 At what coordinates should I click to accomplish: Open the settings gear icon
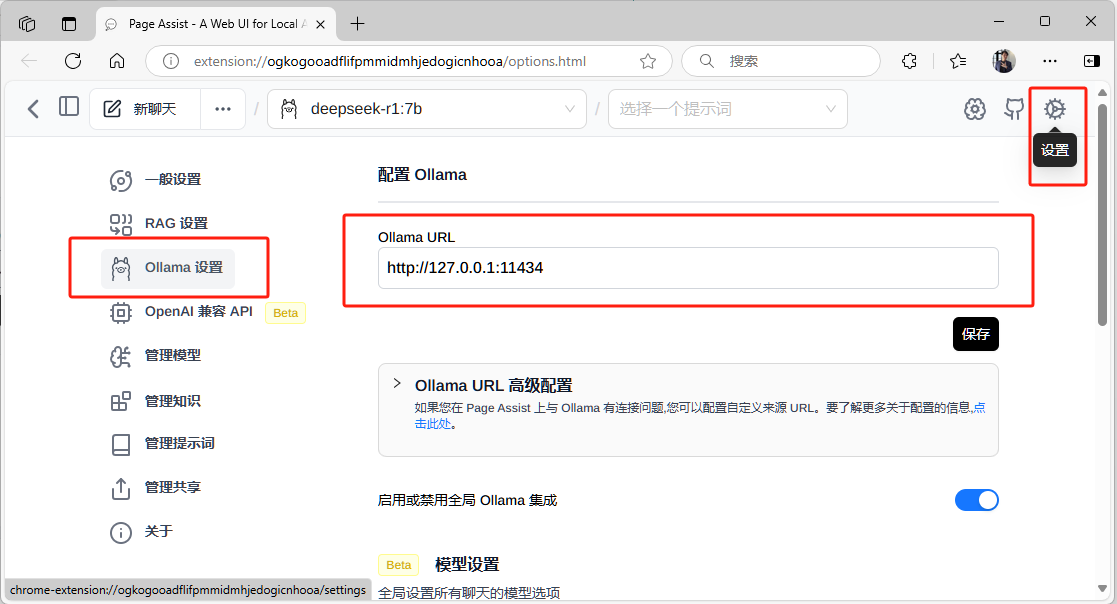point(1054,109)
